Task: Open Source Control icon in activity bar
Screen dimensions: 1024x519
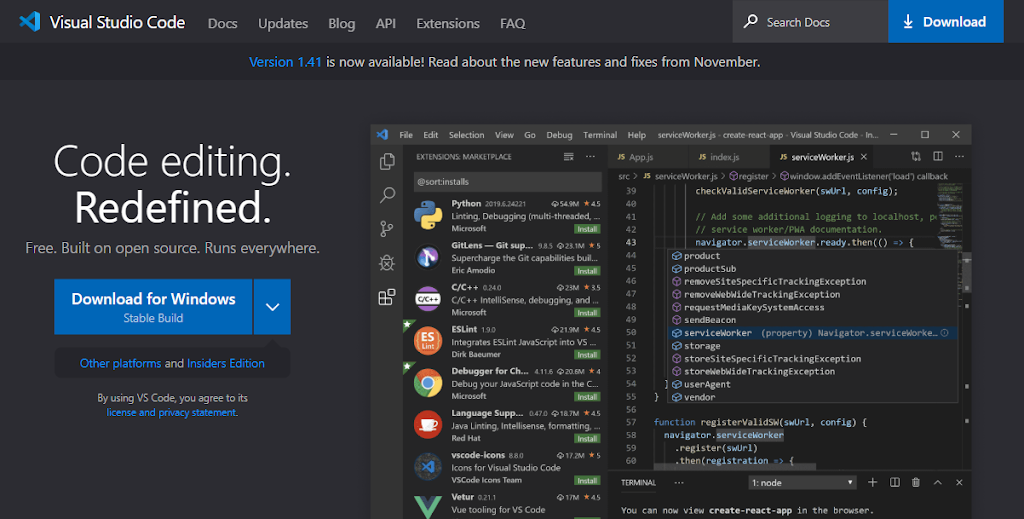Action: coord(387,228)
